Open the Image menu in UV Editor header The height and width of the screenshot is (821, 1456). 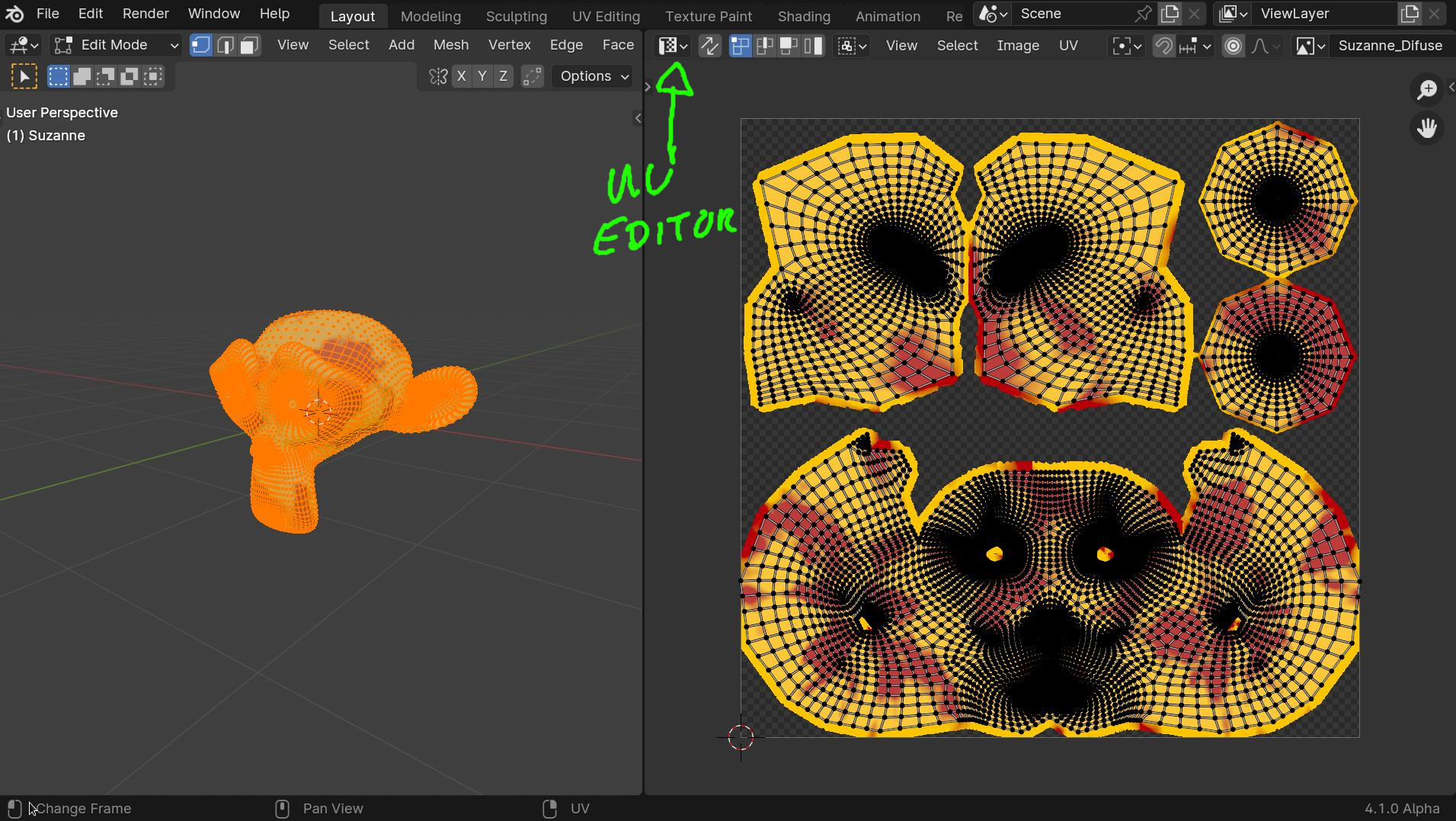[x=1018, y=46]
